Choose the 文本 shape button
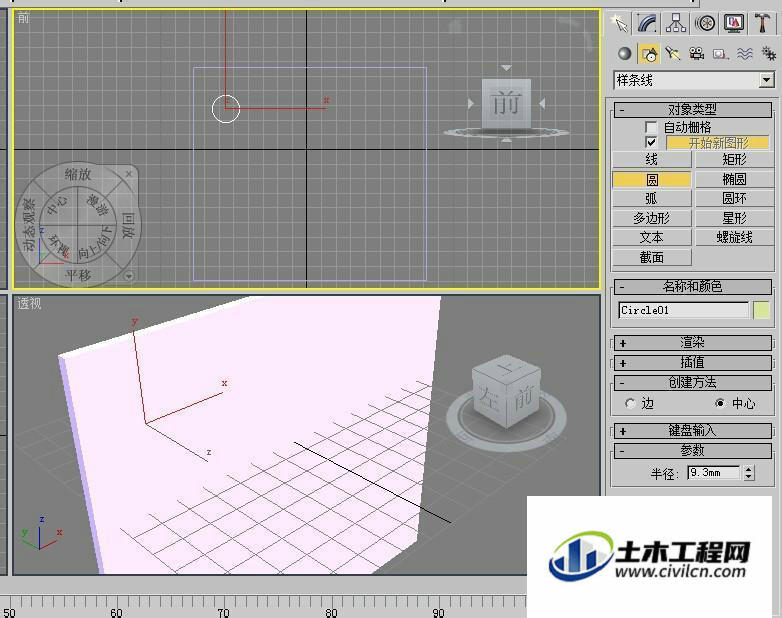 coord(652,237)
